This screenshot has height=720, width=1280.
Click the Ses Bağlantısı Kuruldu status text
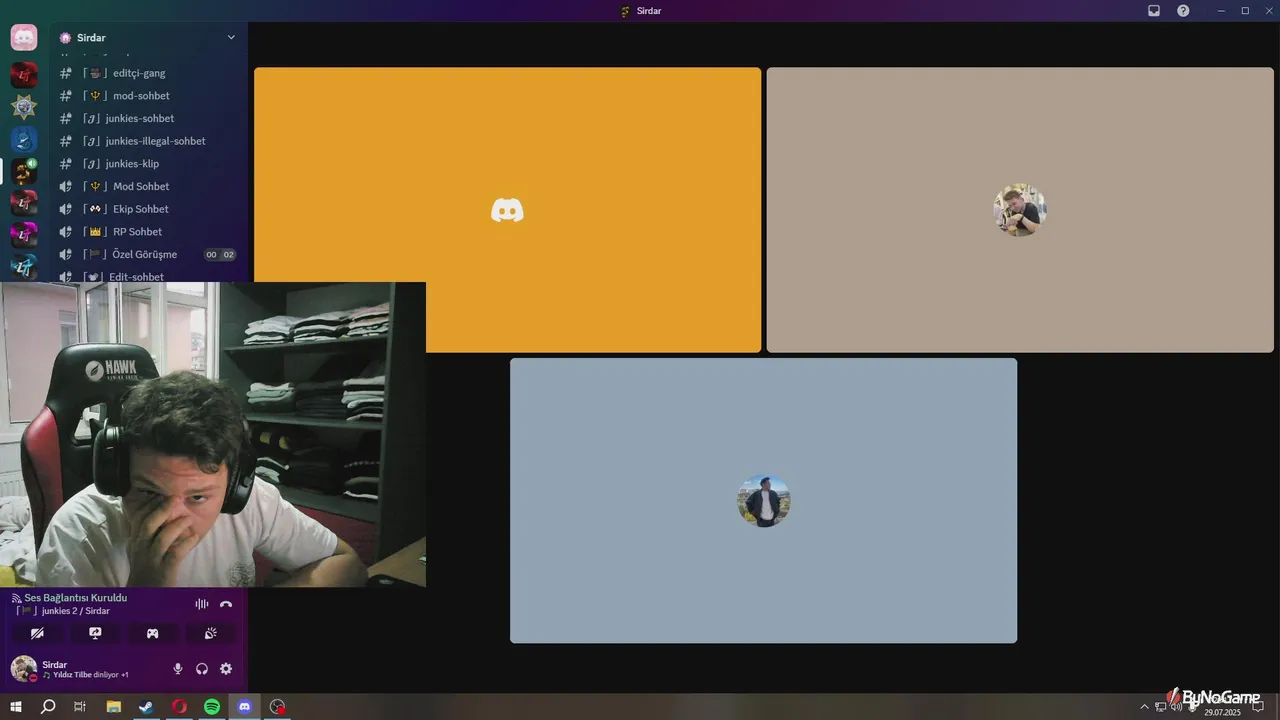[76, 598]
